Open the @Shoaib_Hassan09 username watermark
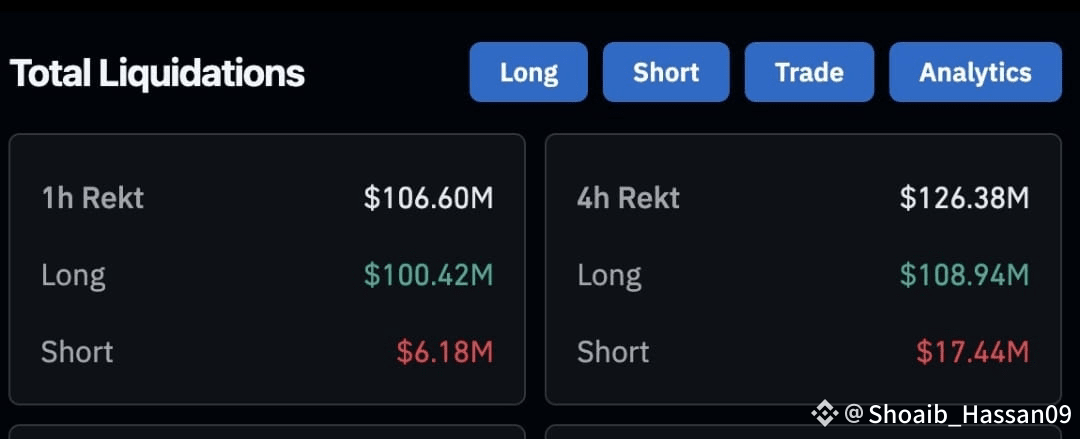 (958, 414)
